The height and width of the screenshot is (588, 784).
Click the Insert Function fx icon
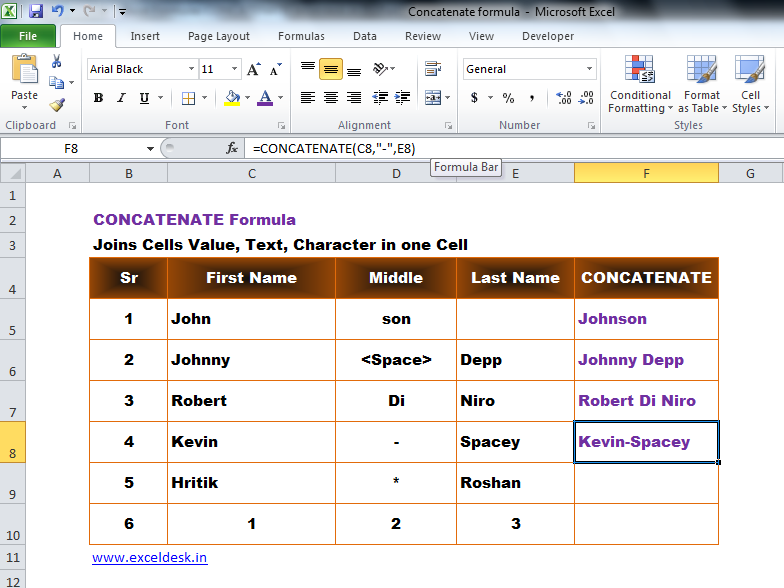[232, 148]
